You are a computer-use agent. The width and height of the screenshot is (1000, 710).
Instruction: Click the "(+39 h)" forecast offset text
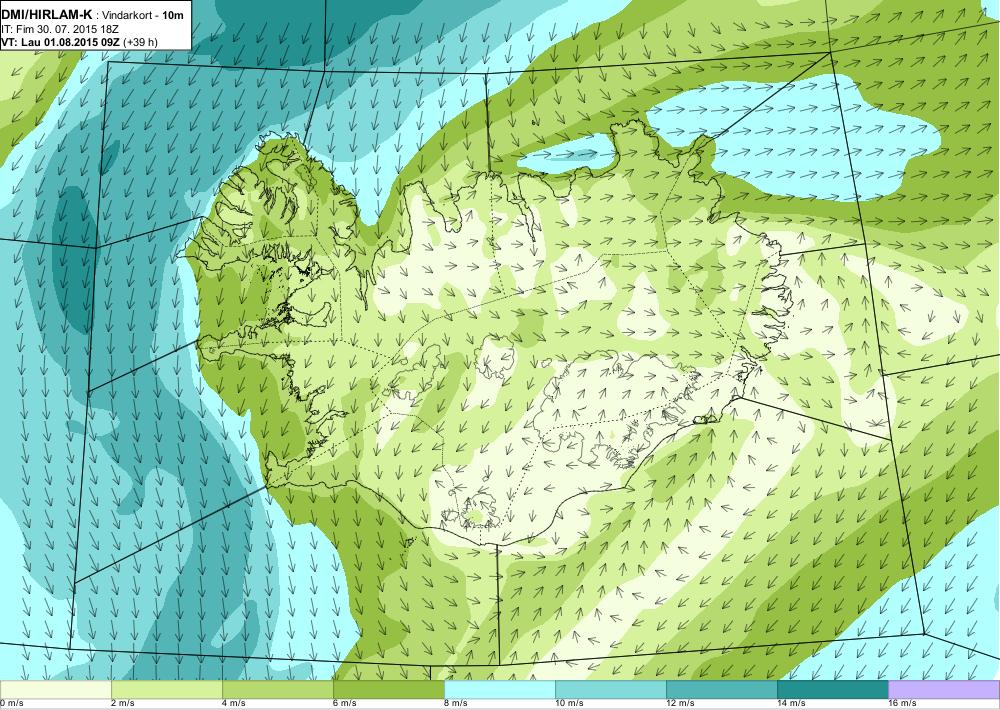[x=140, y=42]
